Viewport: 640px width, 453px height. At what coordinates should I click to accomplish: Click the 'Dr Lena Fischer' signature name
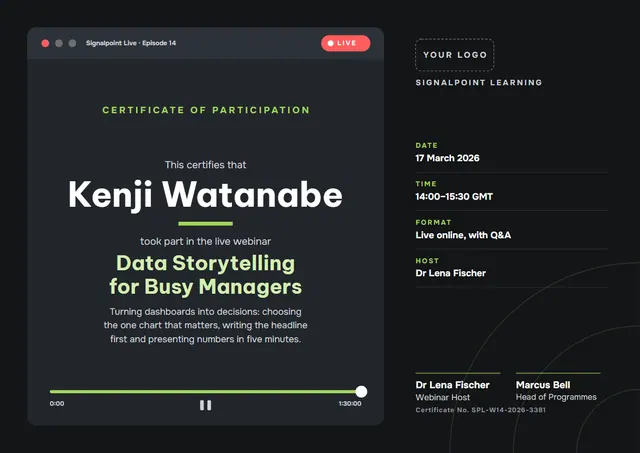pos(452,385)
